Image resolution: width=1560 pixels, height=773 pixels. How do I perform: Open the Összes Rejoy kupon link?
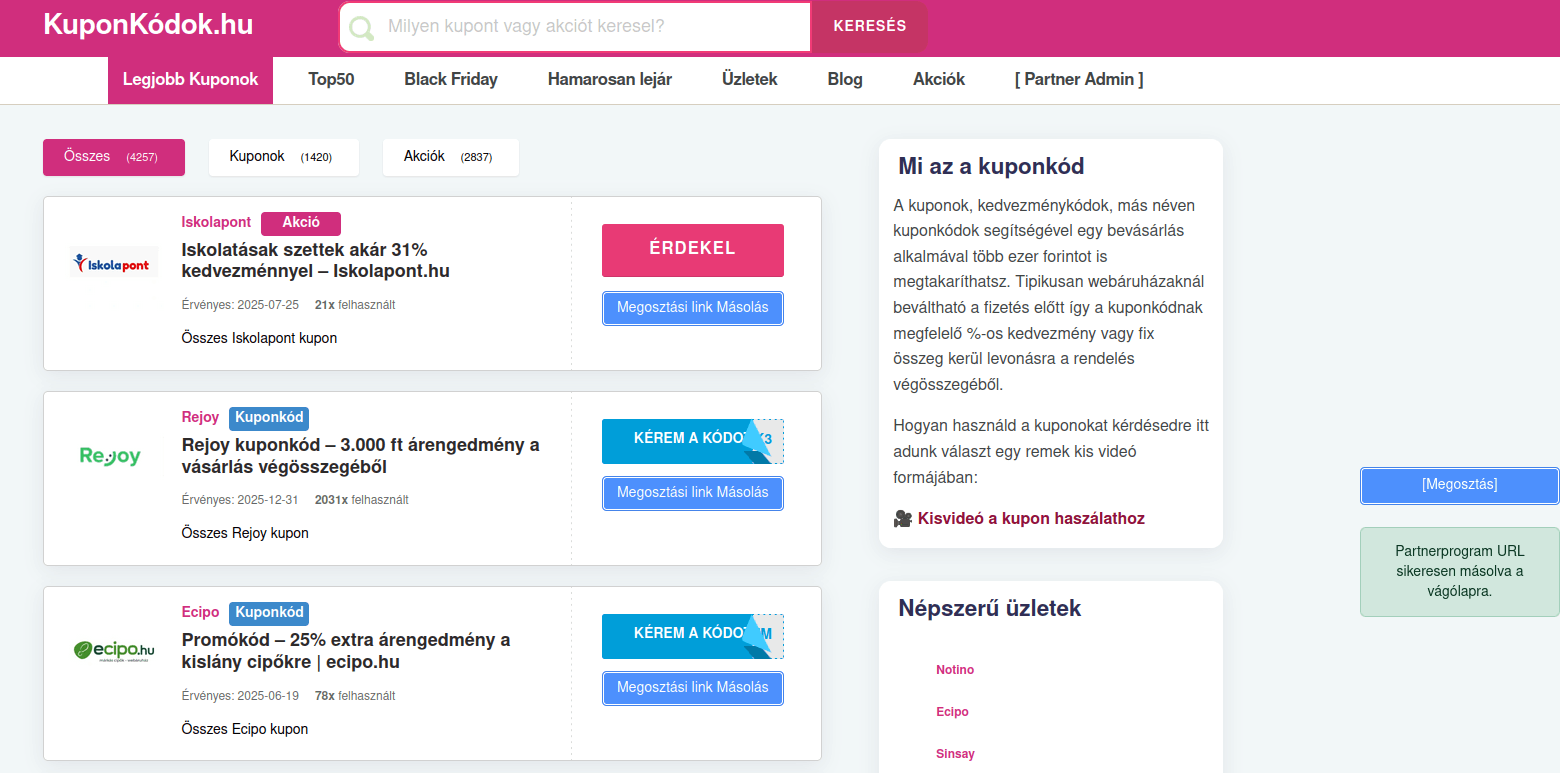(x=245, y=533)
